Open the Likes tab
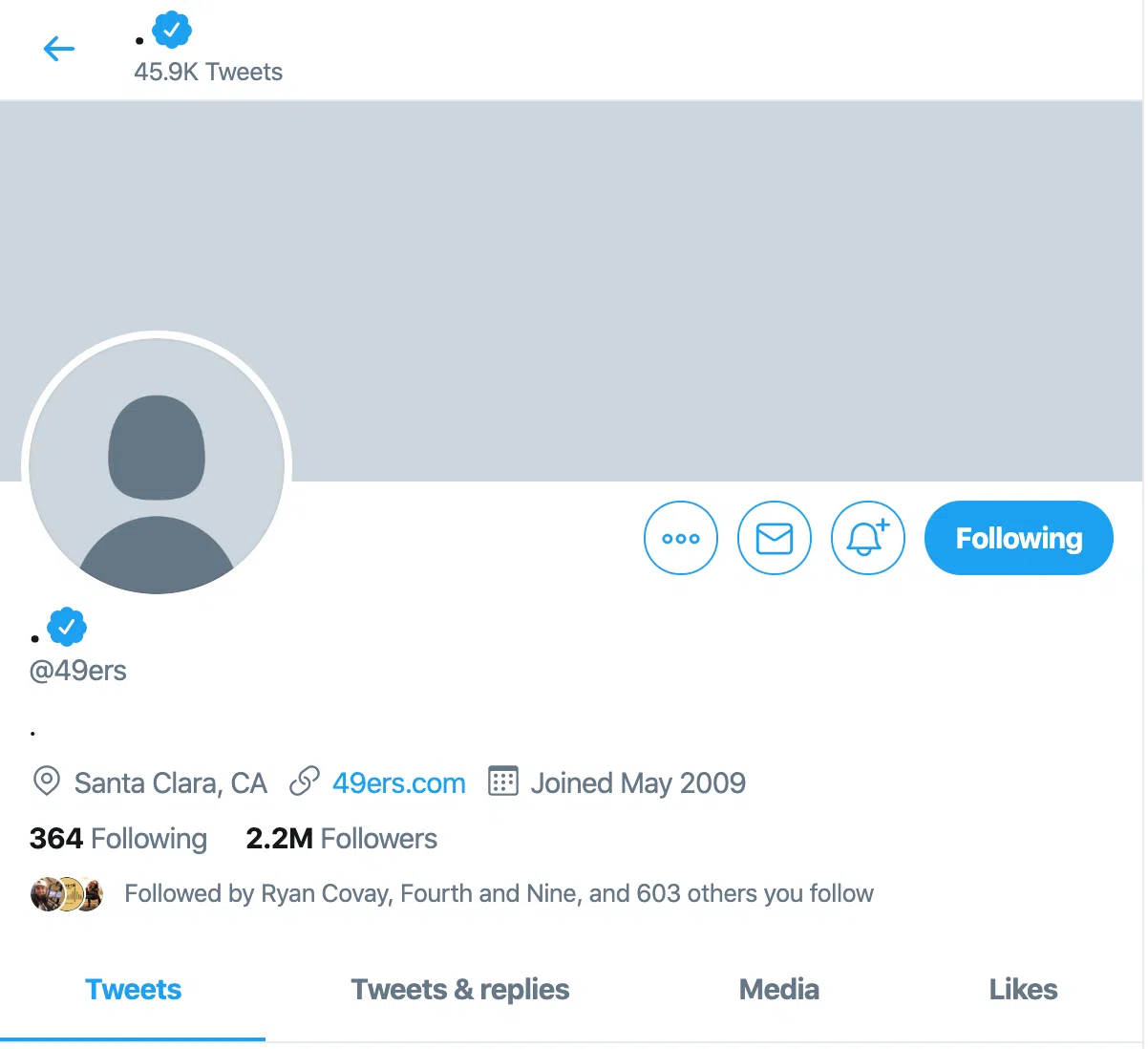This screenshot has width=1148, height=1049. point(1023,990)
